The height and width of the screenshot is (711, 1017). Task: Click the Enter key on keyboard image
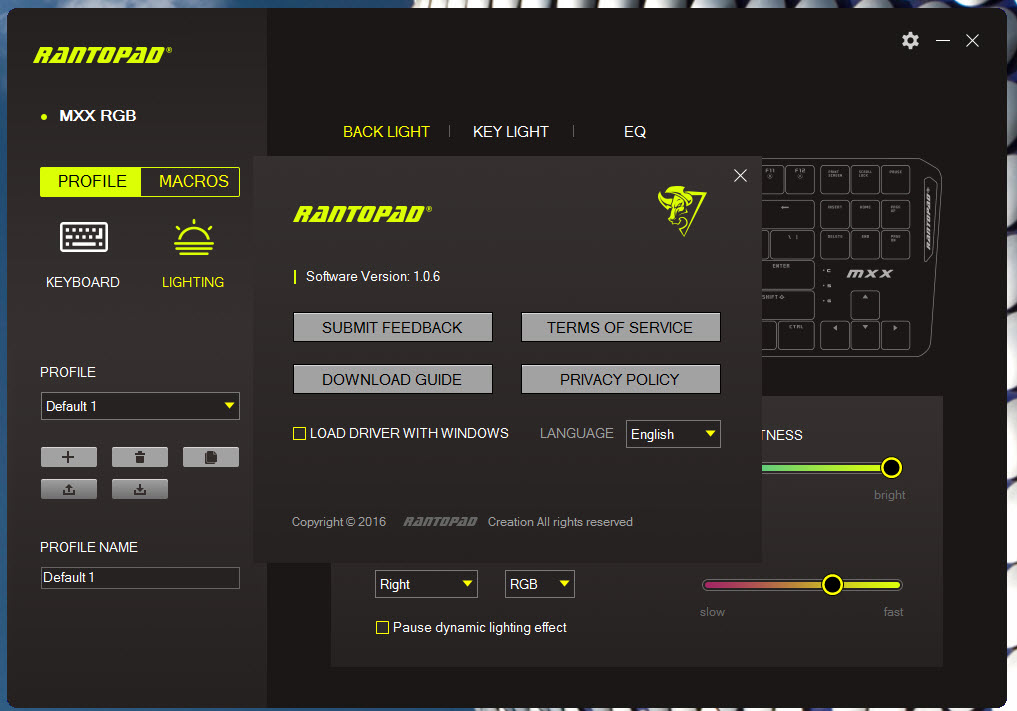pos(787,274)
